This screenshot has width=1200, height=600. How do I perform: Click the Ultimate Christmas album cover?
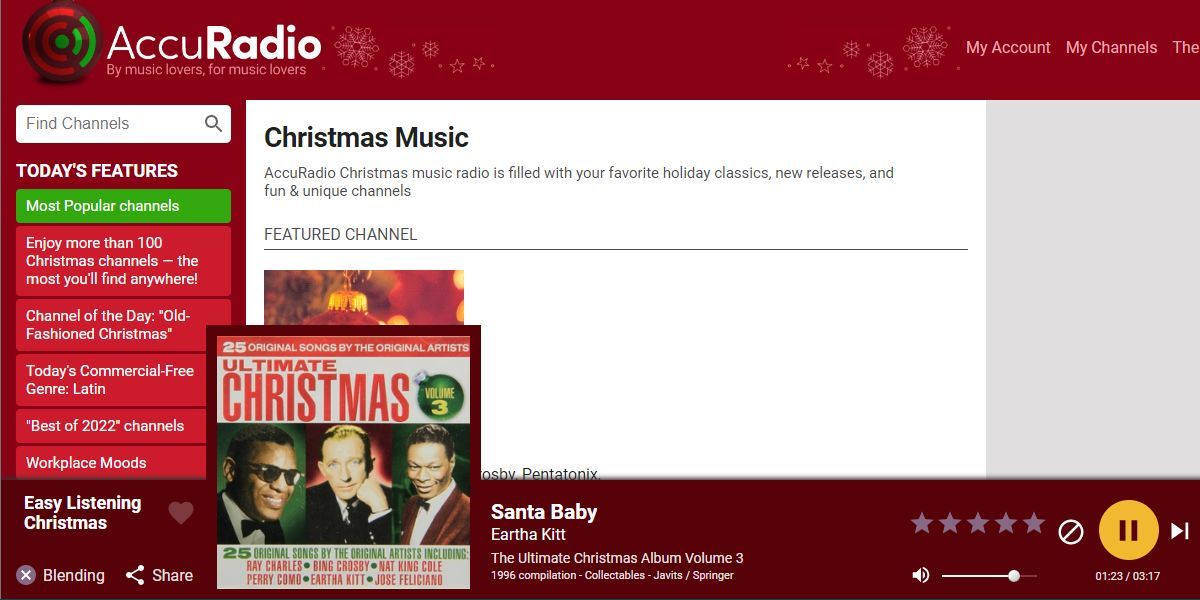(x=343, y=462)
